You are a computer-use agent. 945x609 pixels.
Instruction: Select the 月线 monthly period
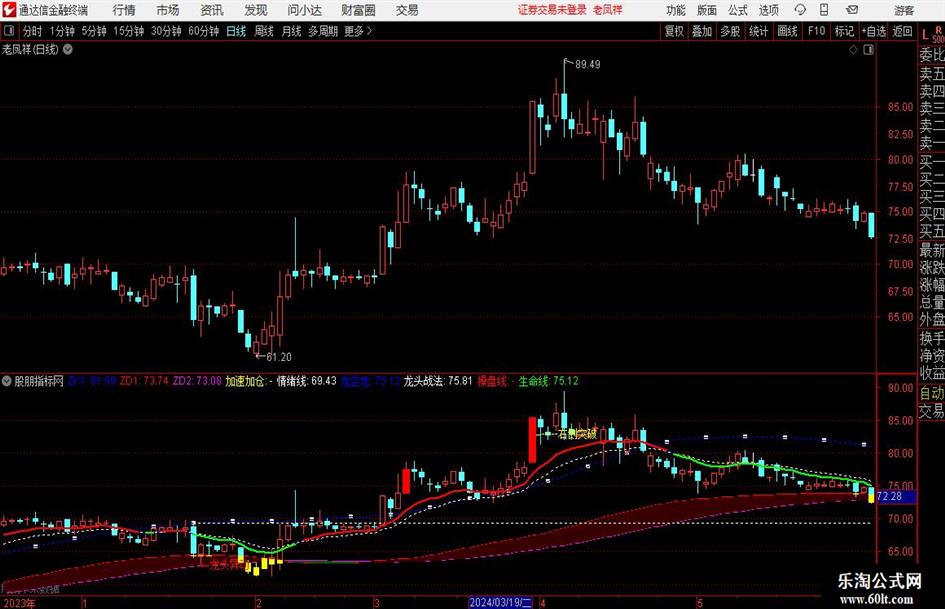pos(291,31)
